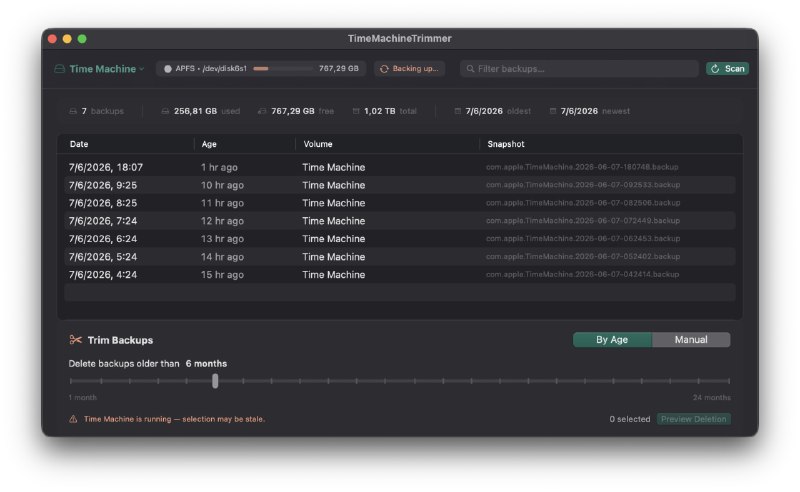Click the 1,02 TB total icon
The image size is (800, 492).
click(x=356, y=111)
